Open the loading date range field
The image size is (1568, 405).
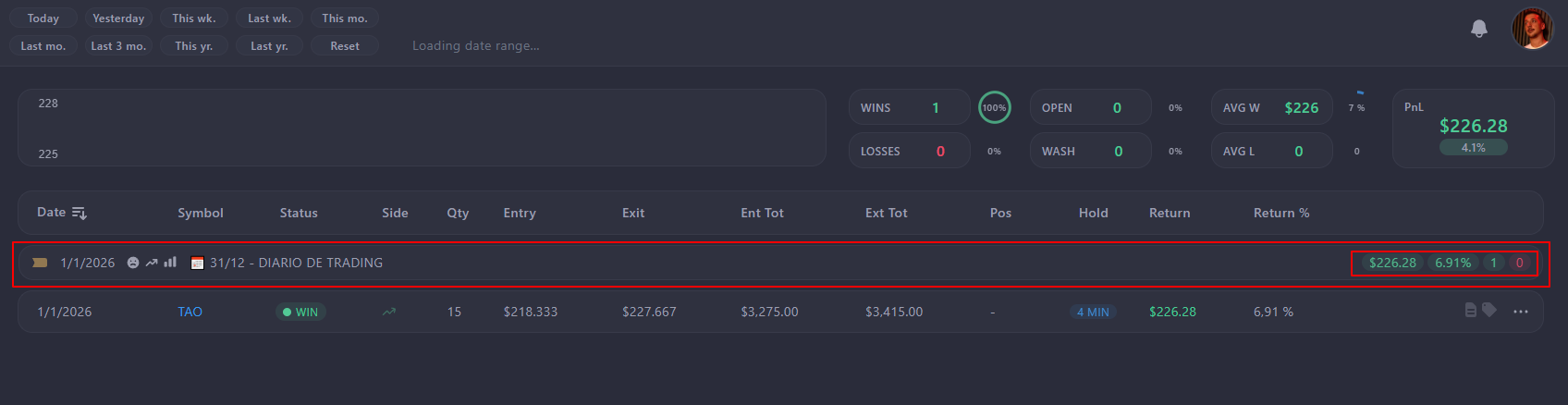pyautogui.click(x=476, y=45)
